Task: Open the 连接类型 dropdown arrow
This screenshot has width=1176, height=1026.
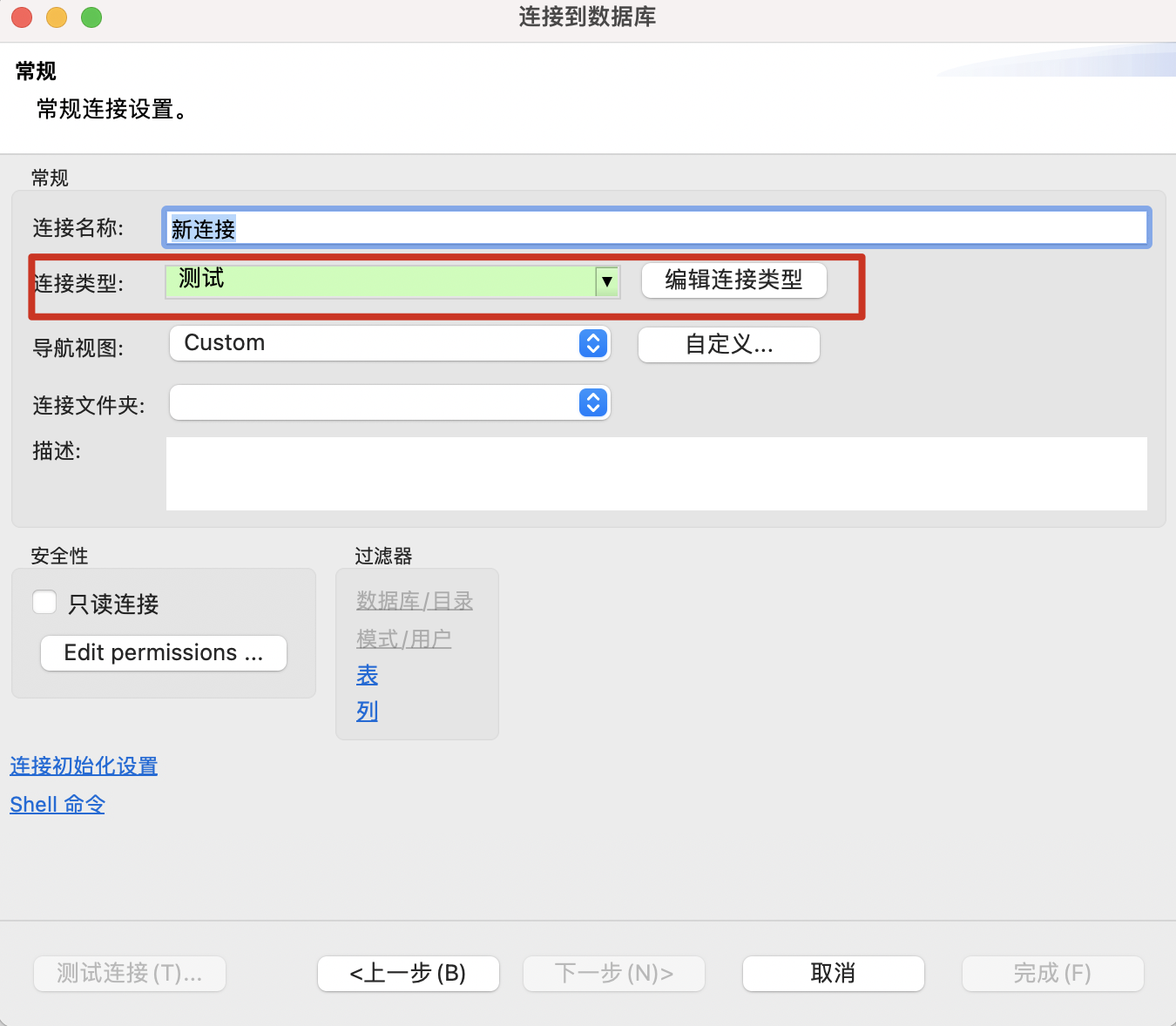Action: (606, 281)
